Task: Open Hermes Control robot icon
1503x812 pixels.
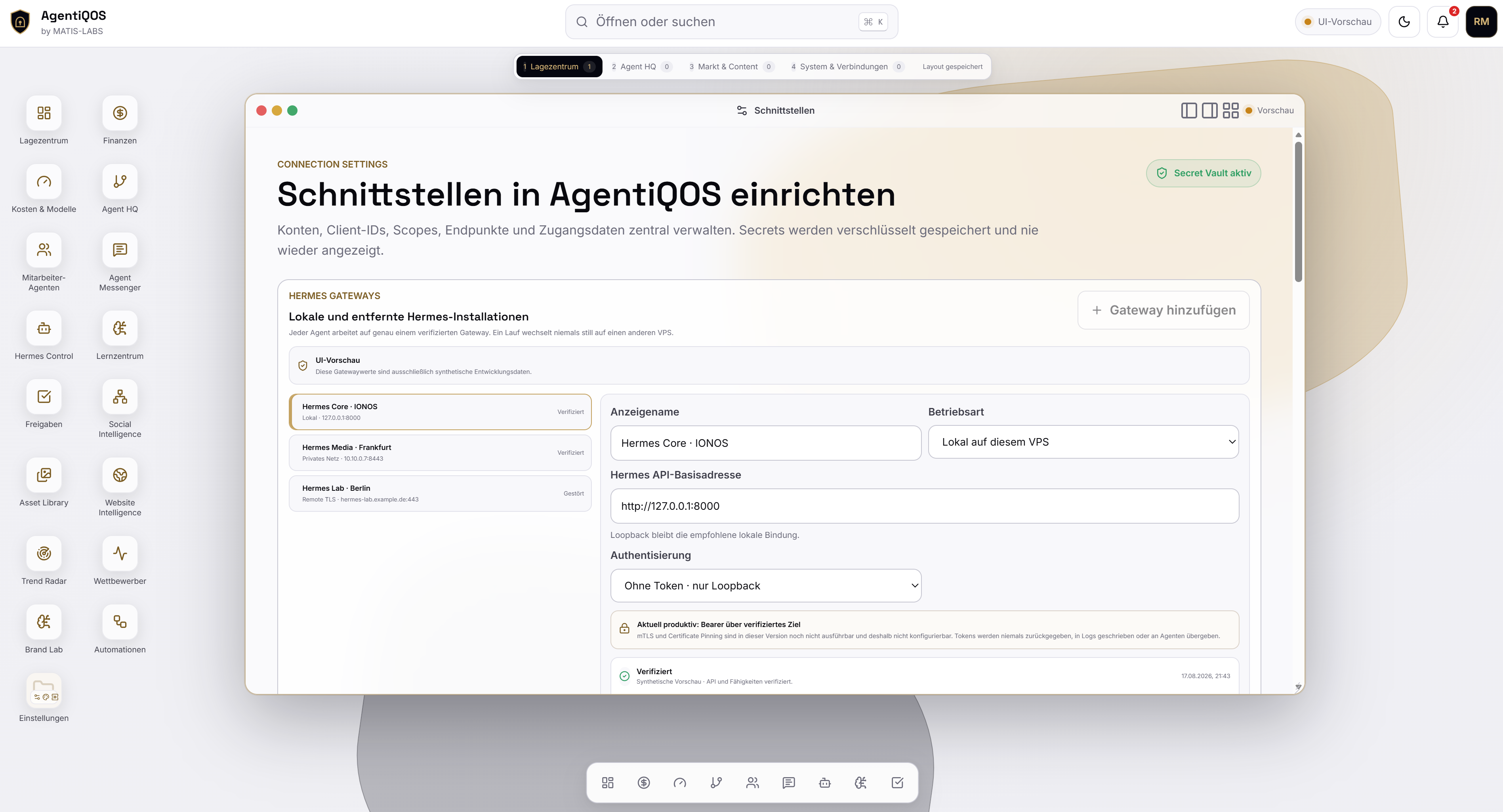Action: (x=44, y=328)
